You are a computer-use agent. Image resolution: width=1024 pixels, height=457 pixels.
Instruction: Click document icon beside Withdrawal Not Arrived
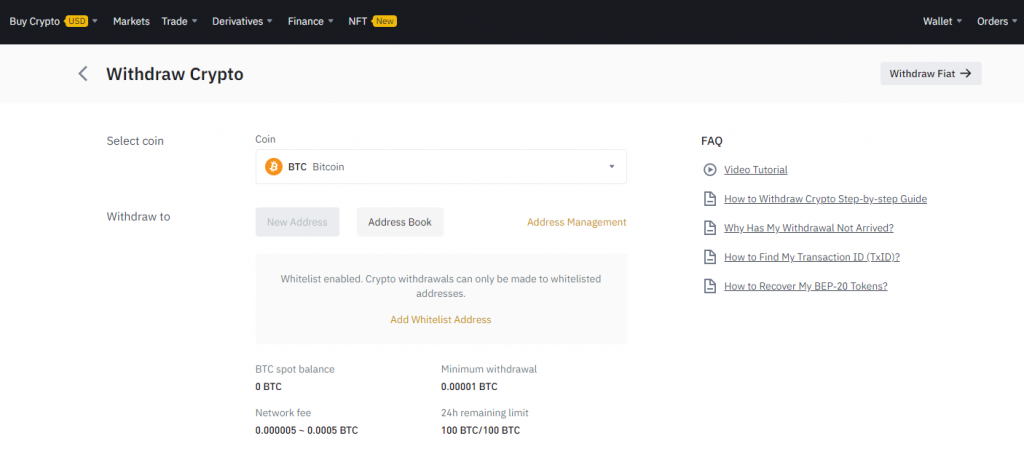pos(709,228)
